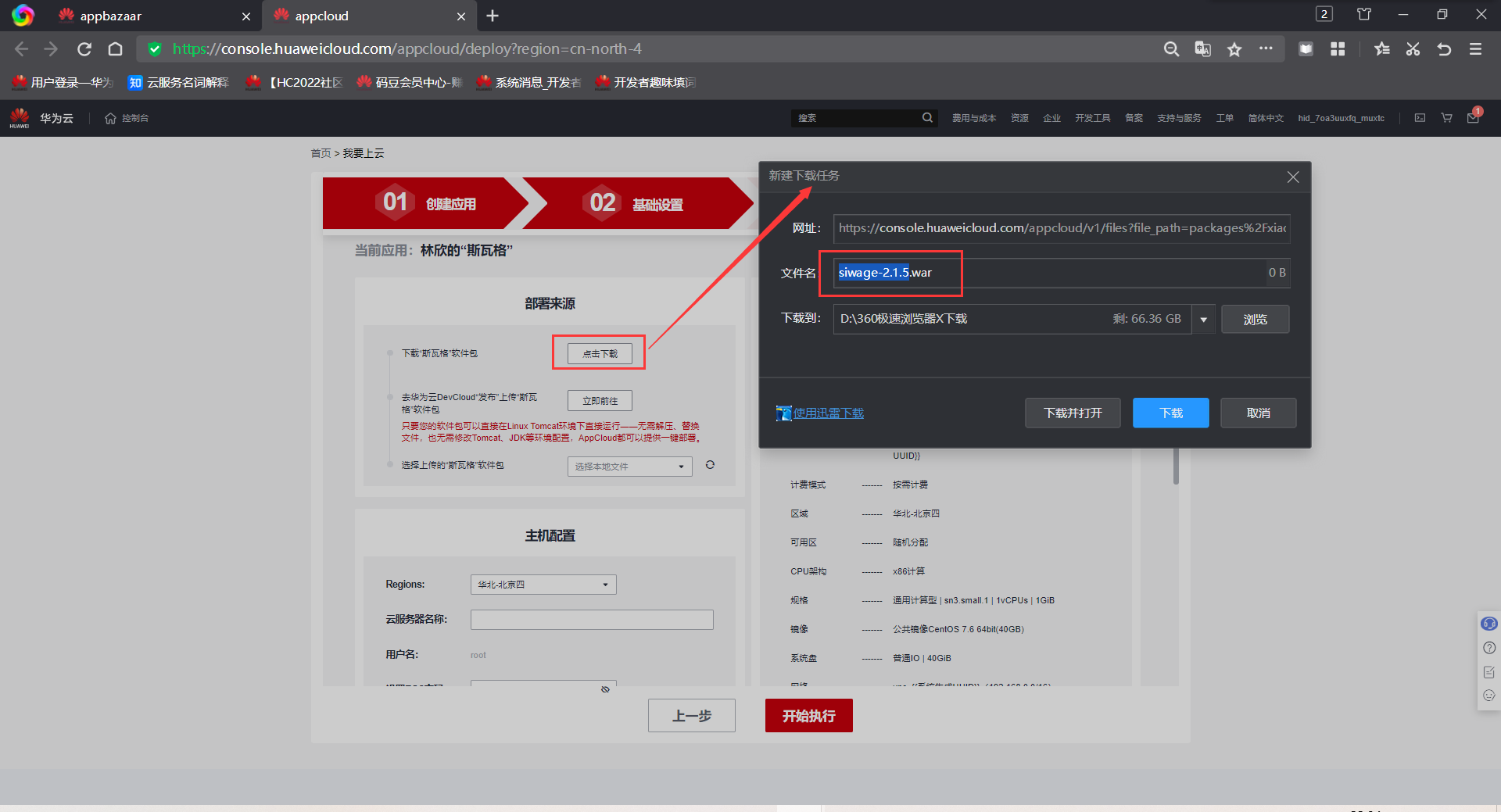Open the hid_7oa3uuxfq_muxtc account menu
Image resolution: width=1501 pixels, height=812 pixels.
pos(1341,118)
